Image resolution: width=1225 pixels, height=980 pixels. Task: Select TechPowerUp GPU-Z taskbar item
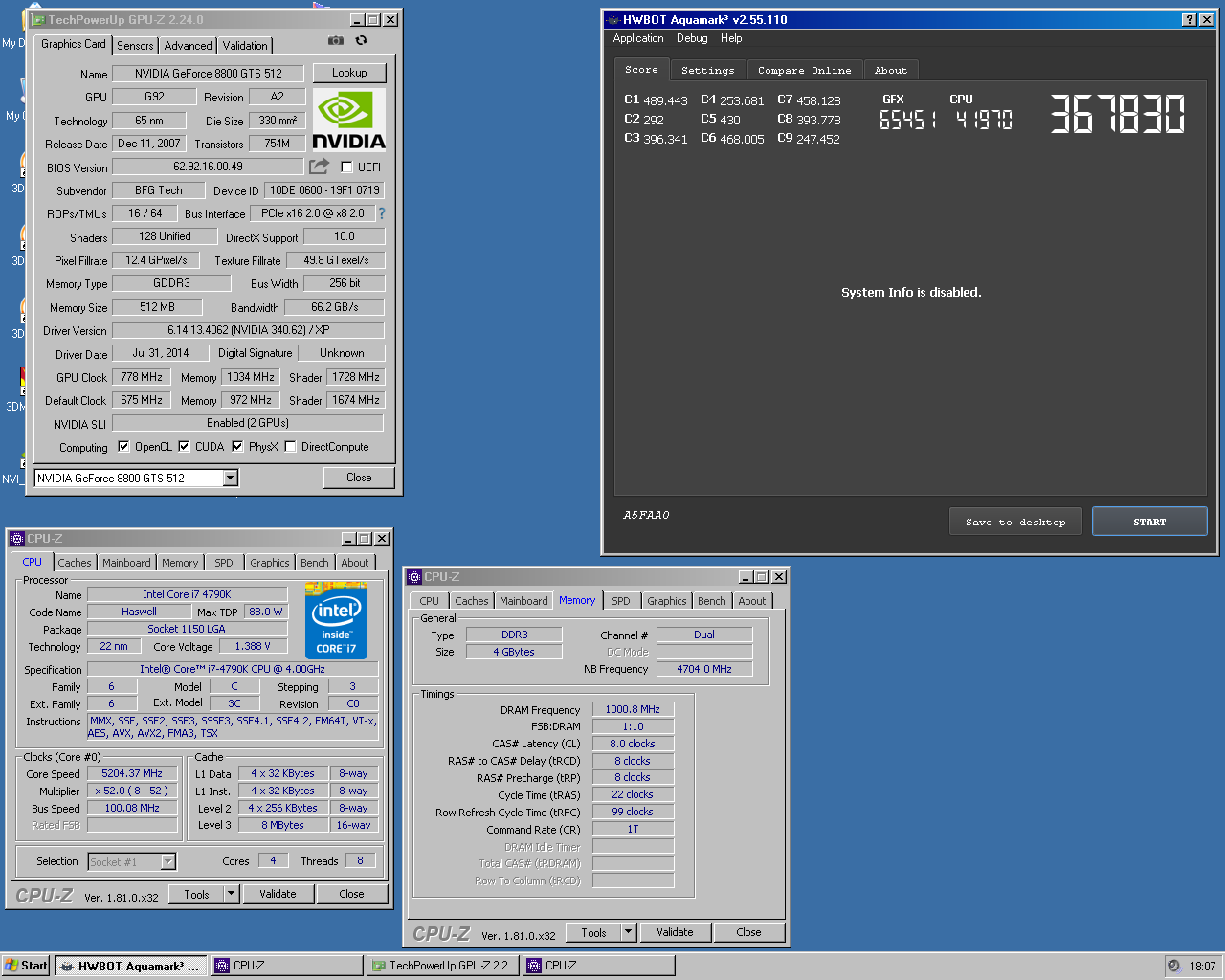coord(443,966)
